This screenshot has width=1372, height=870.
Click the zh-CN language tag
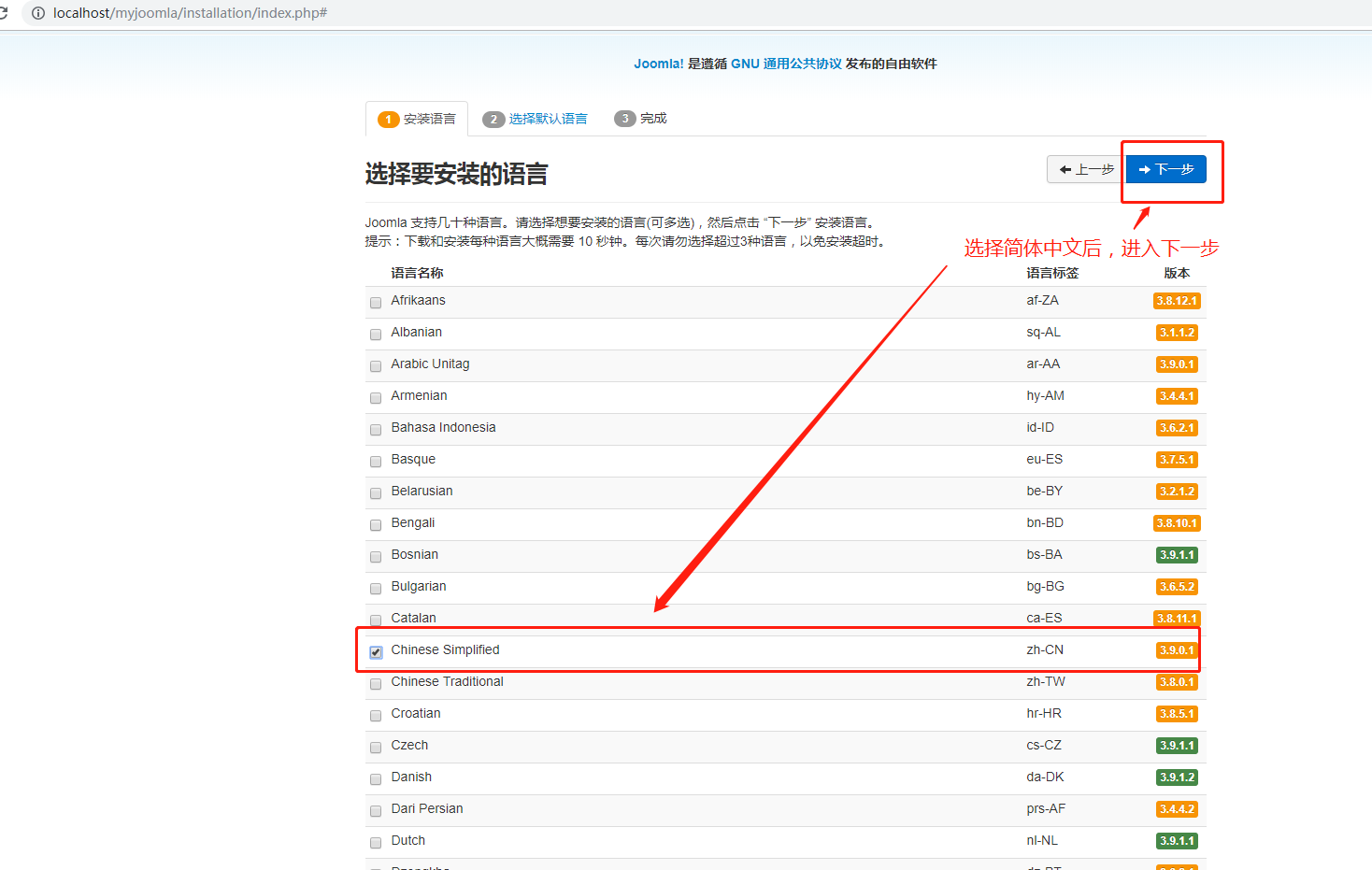click(1045, 649)
